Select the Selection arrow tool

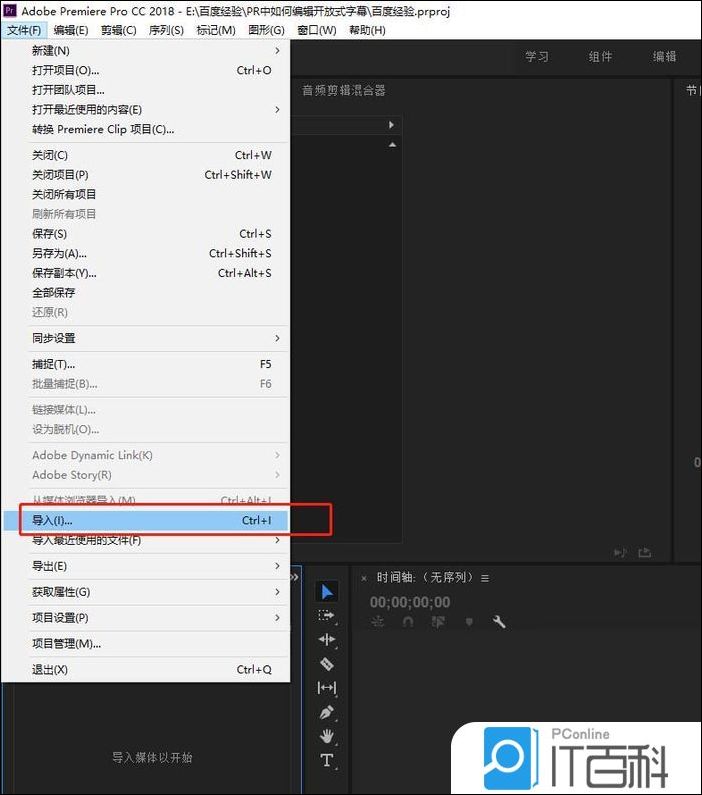[x=327, y=592]
